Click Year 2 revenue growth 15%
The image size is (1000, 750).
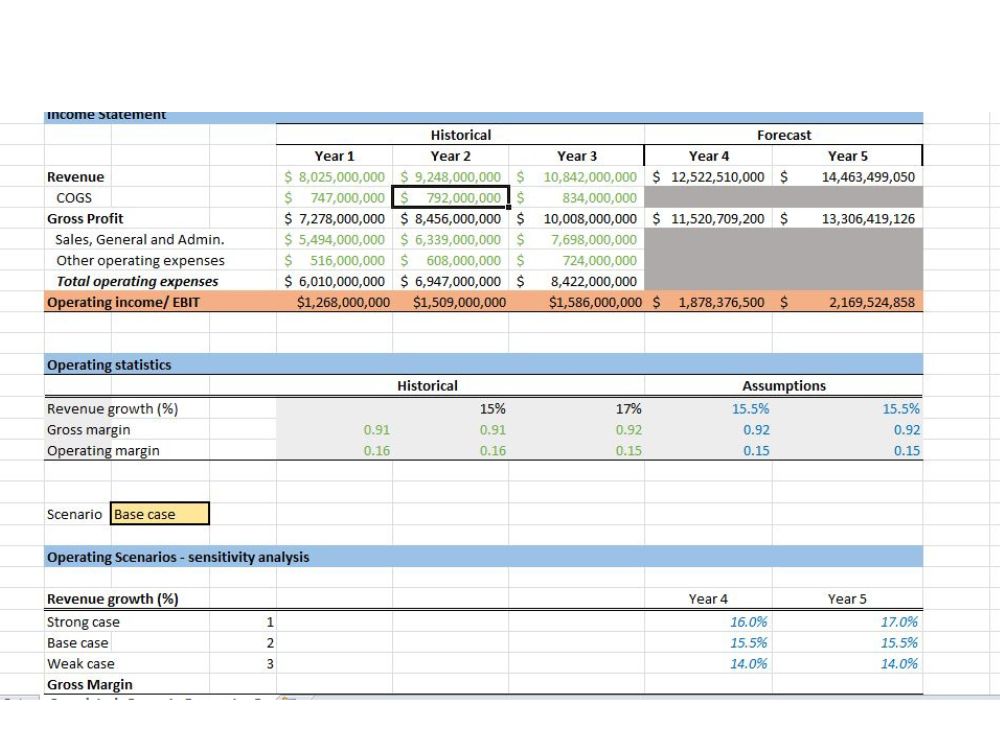[450, 409]
